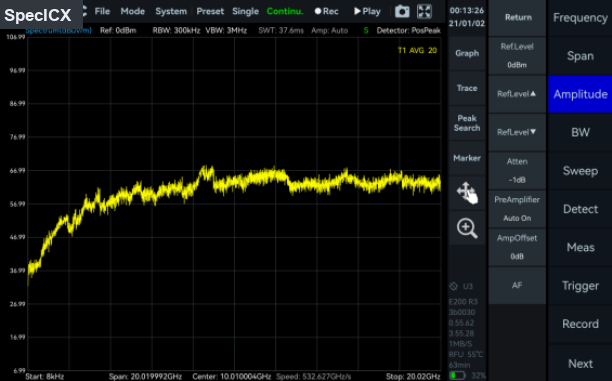This screenshot has height=381, width=612.
Task: Open the Marker options
Action: click(x=467, y=158)
